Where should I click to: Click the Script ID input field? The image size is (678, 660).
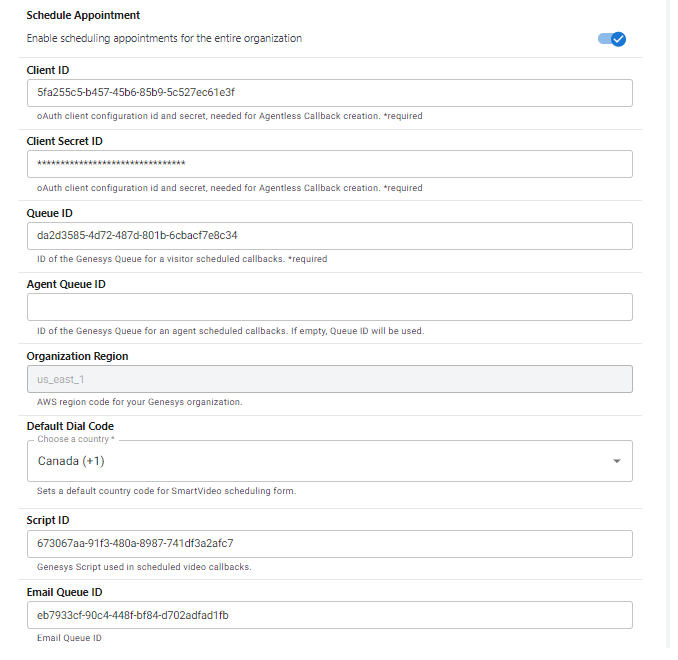pyautogui.click(x=329, y=544)
